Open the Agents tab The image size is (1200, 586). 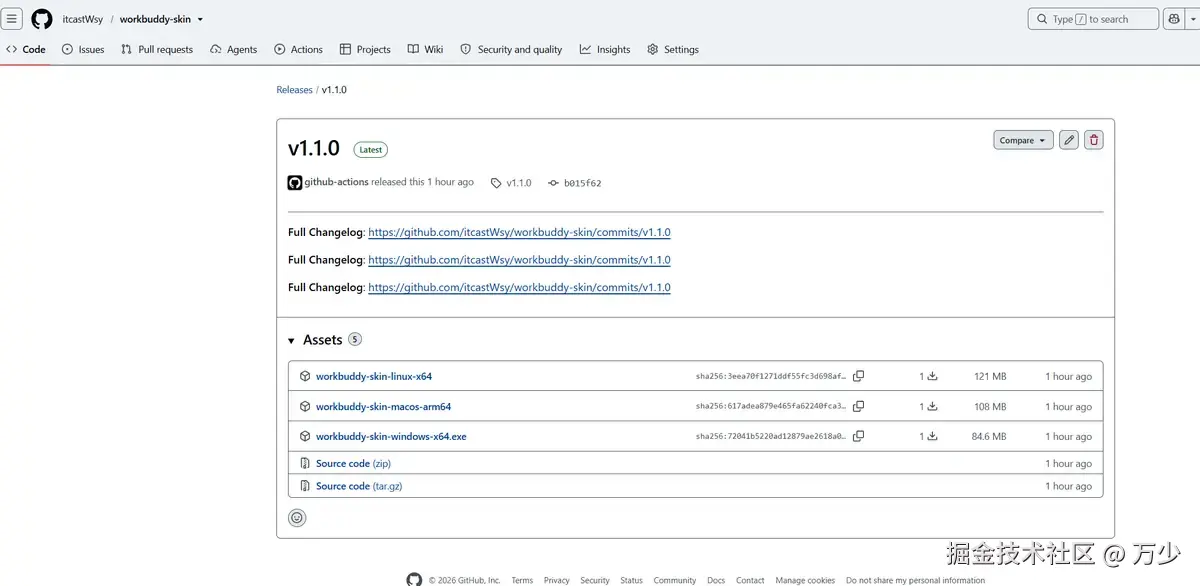click(233, 49)
